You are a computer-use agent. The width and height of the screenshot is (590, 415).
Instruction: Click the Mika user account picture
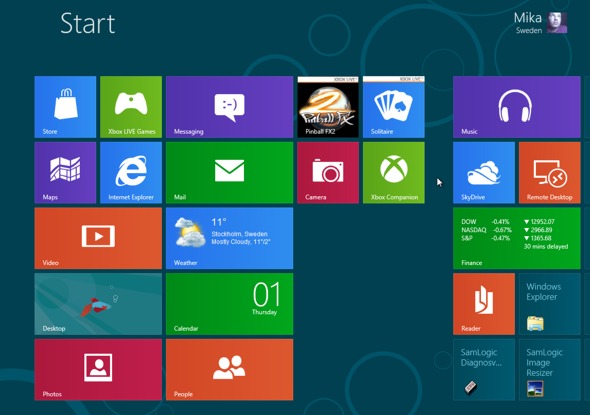[557, 23]
